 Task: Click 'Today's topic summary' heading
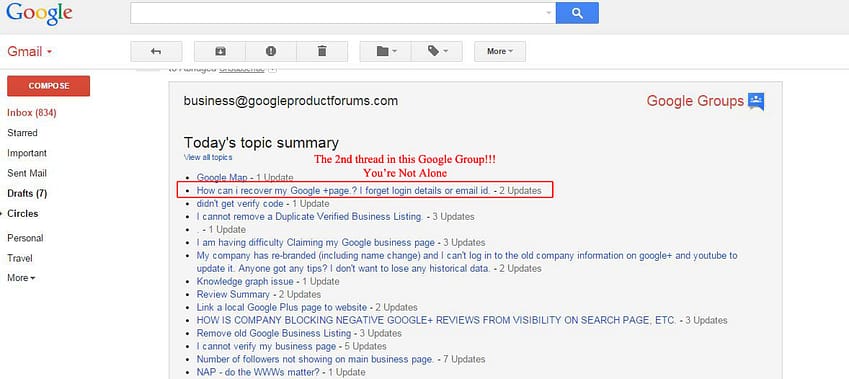click(x=261, y=143)
